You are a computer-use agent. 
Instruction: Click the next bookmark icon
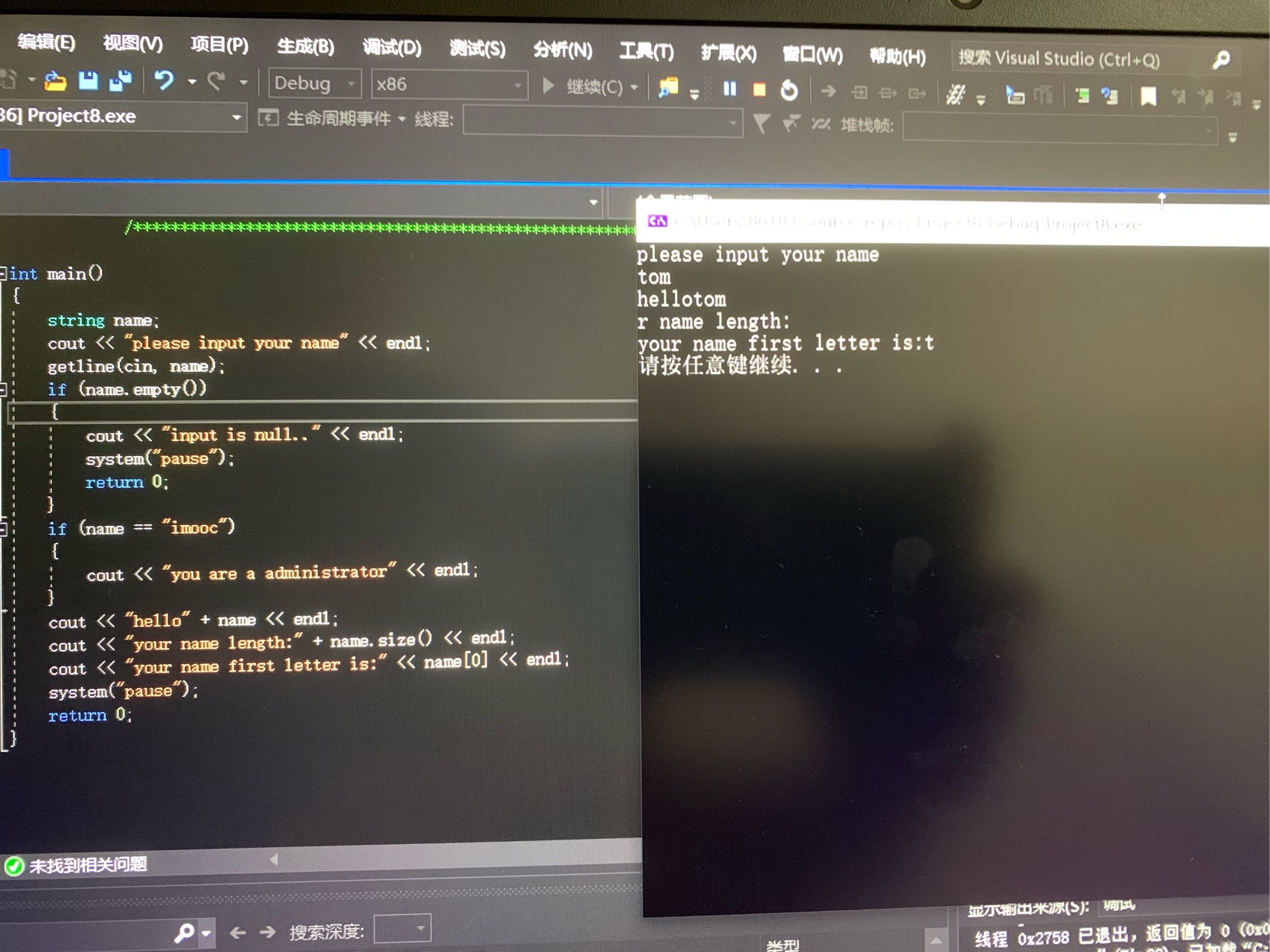tap(1206, 97)
